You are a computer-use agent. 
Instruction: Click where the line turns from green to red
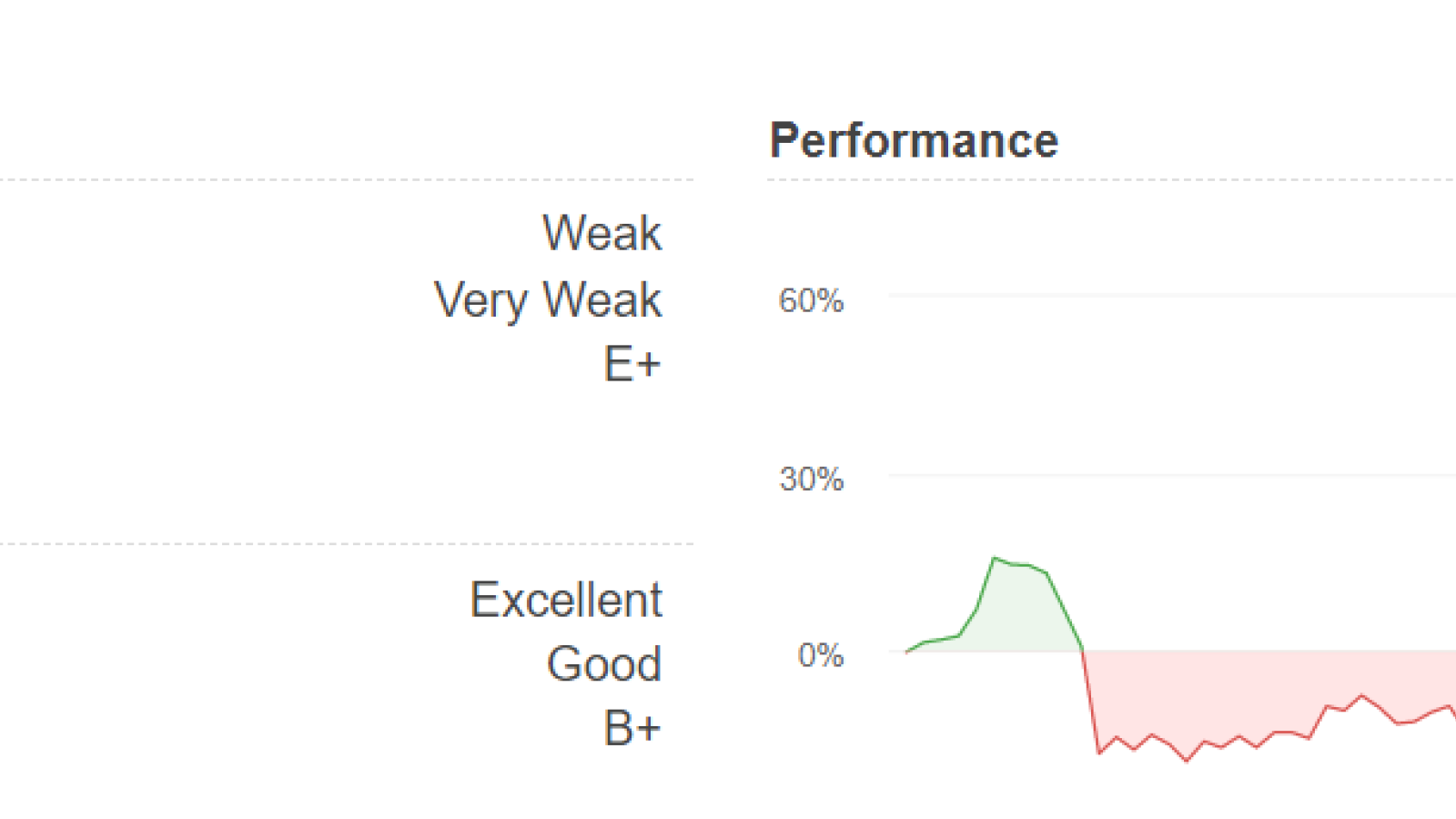pyautogui.click(x=1082, y=650)
